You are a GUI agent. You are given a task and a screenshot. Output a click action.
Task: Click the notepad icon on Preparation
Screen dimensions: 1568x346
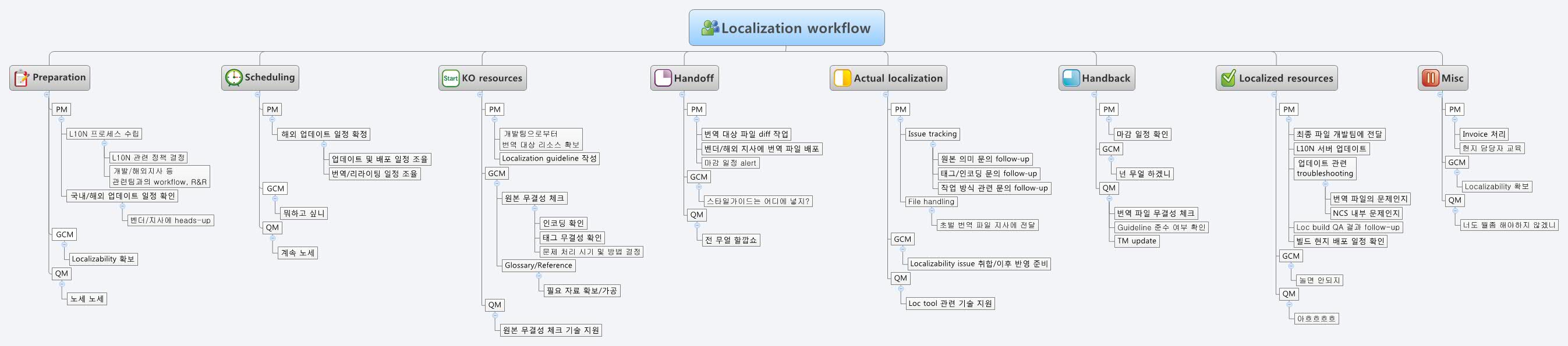pos(22,78)
